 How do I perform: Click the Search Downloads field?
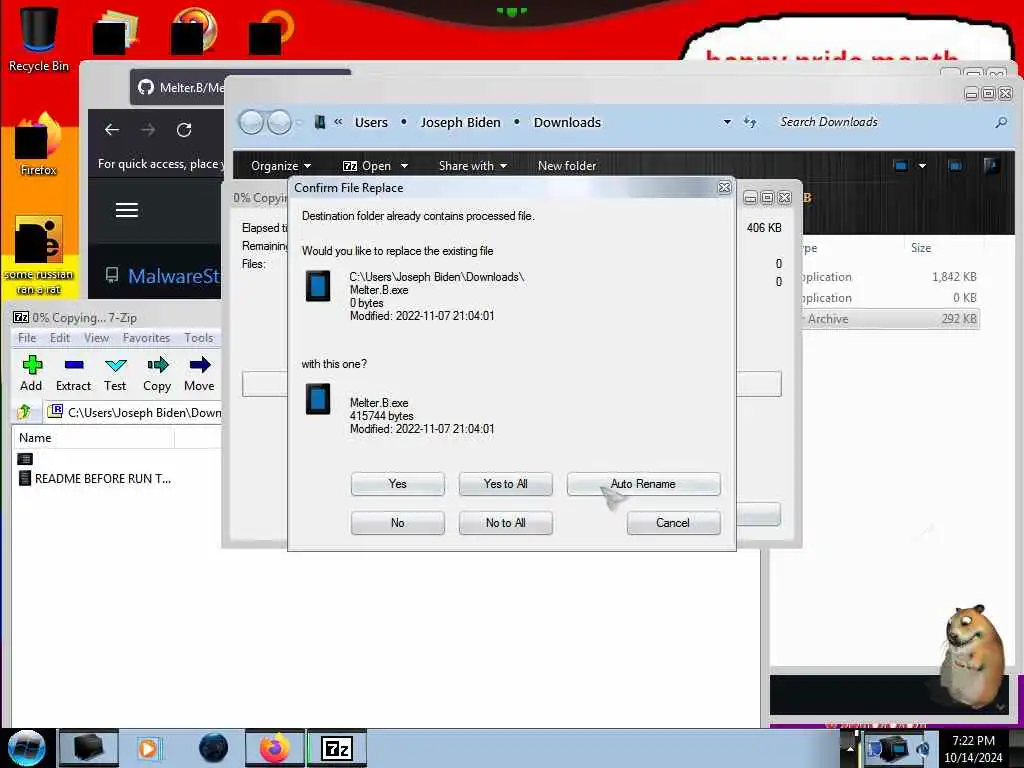pyautogui.click(x=882, y=122)
